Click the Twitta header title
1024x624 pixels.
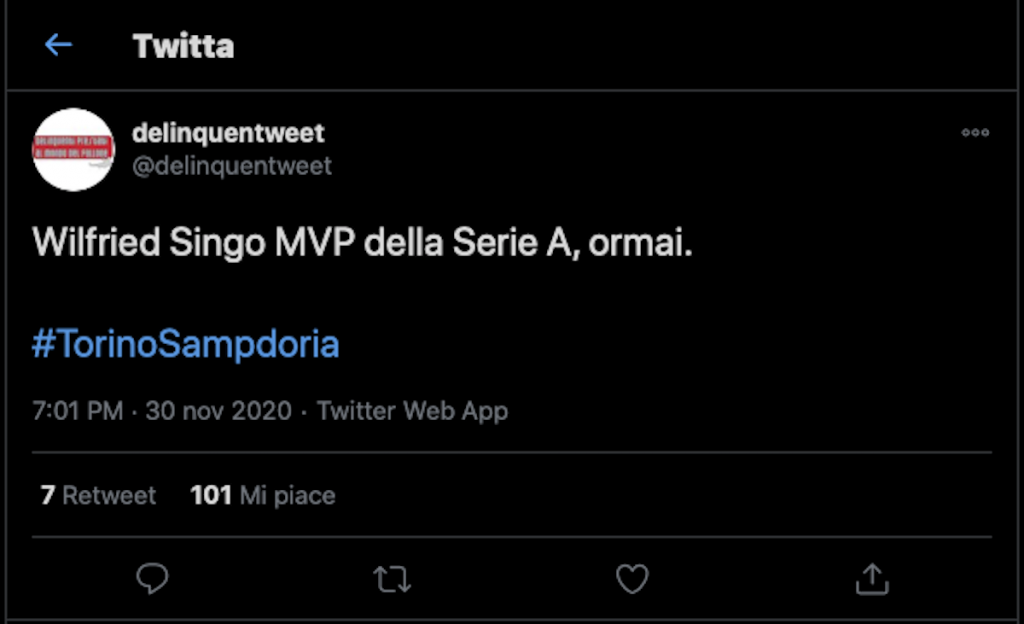[x=183, y=46]
